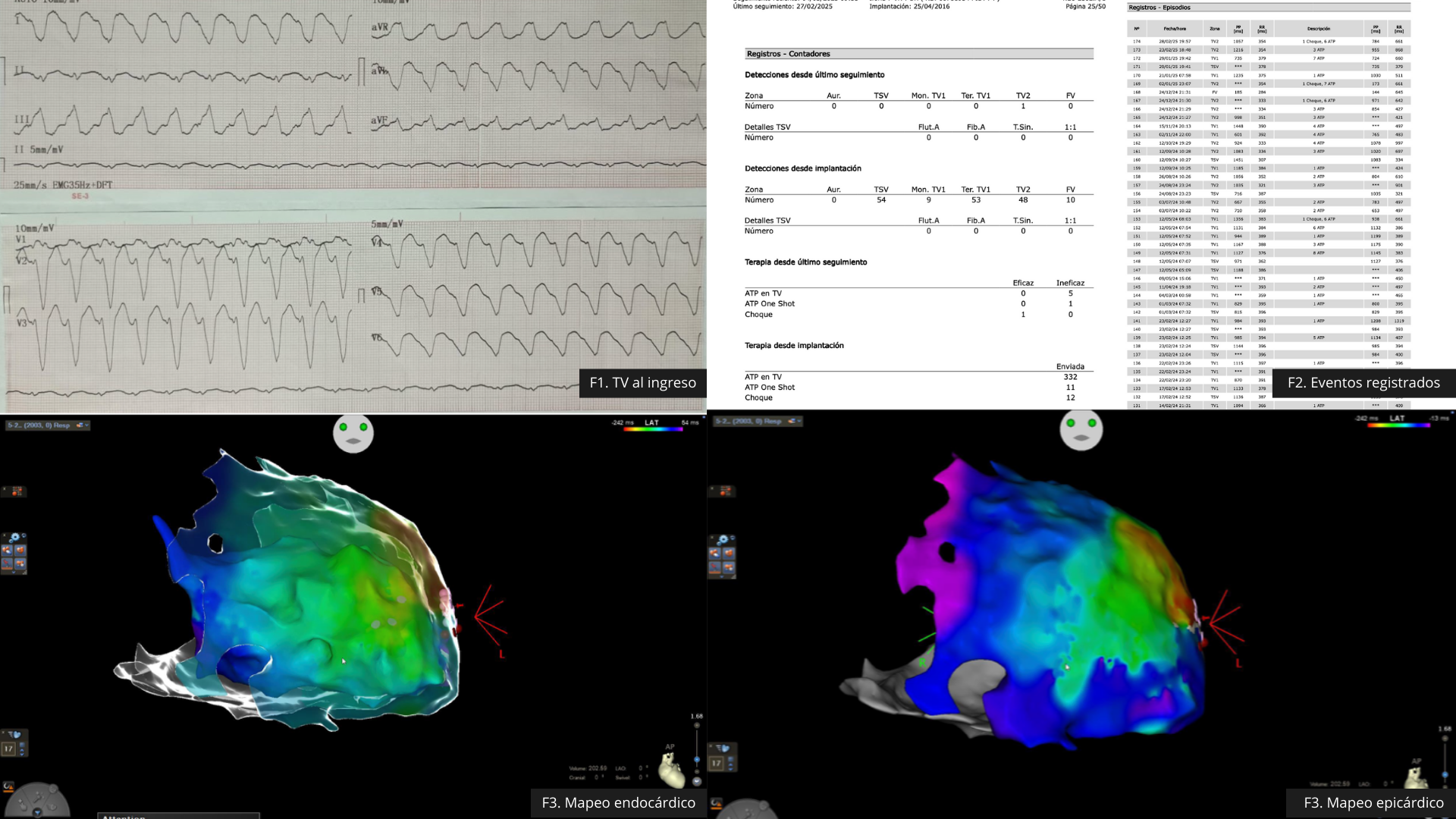Click the endocardial zoom slider handle

tap(697, 759)
